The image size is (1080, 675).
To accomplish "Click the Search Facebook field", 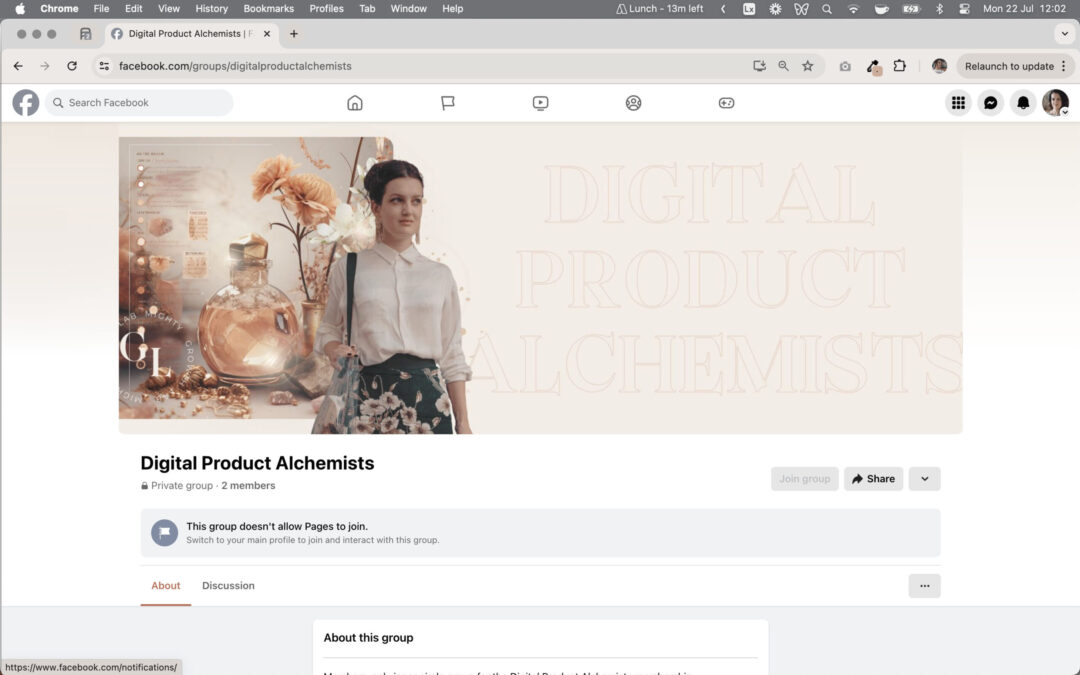I will click(x=140, y=103).
